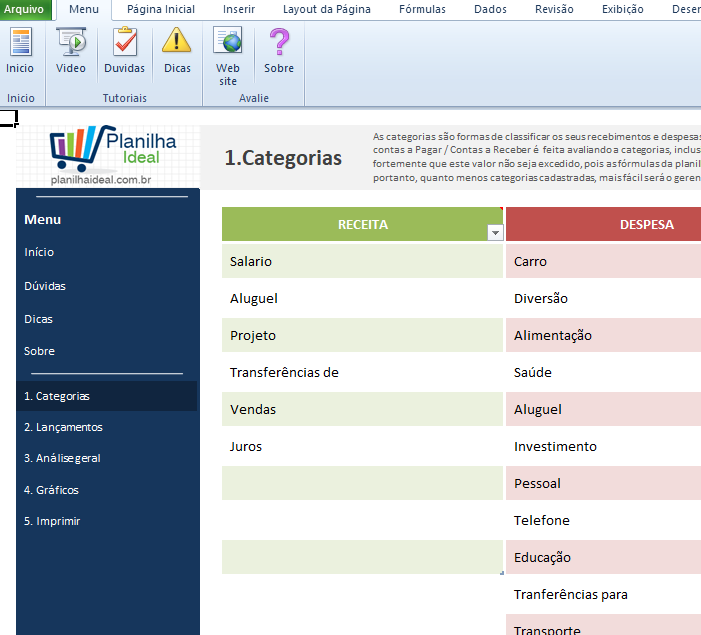Open Dúvidas in sidebar menu
The width and height of the screenshot is (701, 635).
point(45,286)
